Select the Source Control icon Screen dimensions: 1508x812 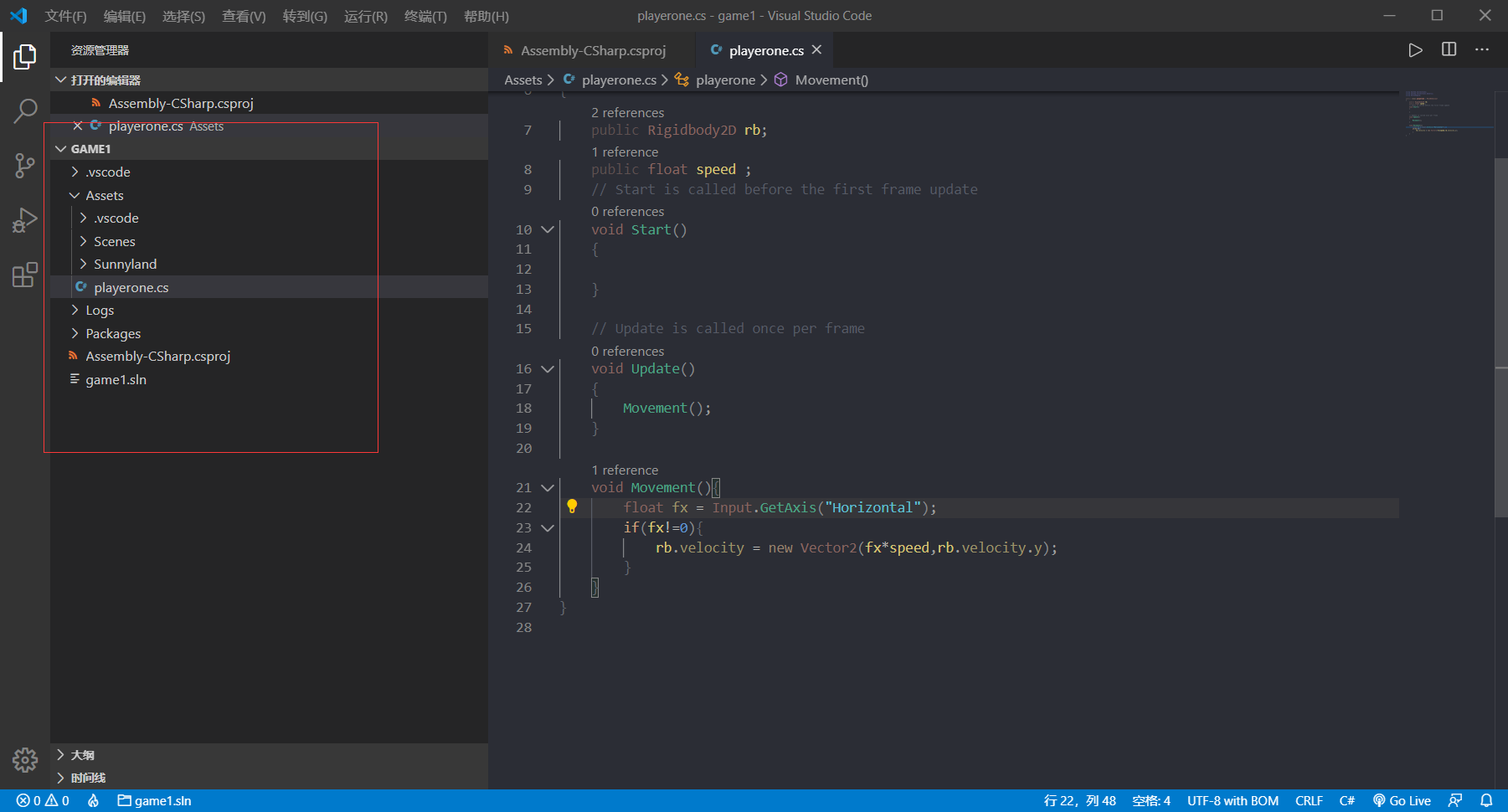[25, 166]
